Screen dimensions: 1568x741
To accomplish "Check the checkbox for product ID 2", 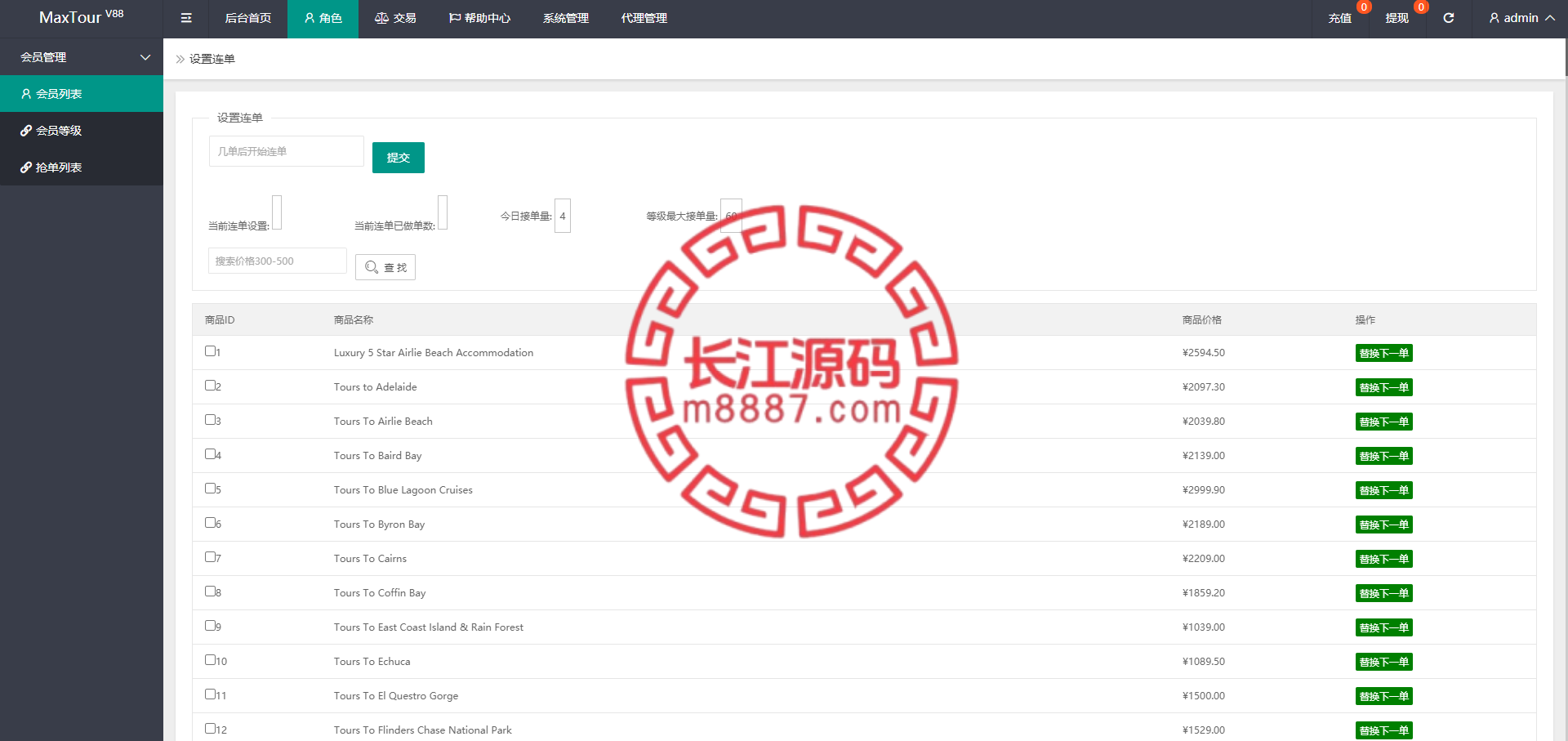I will pyautogui.click(x=210, y=386).
